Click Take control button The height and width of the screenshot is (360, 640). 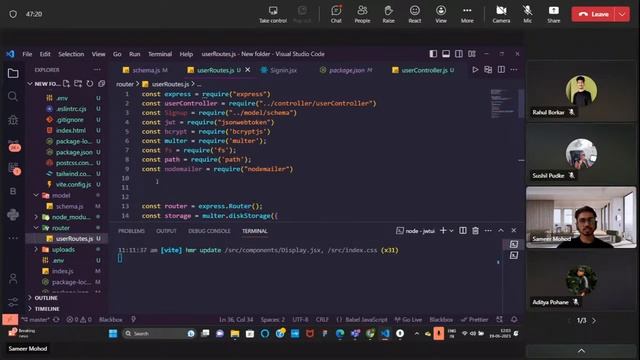point(273,14)
